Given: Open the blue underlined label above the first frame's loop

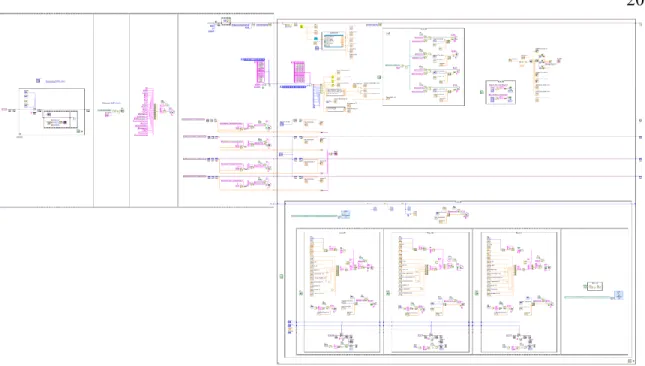Looking at the screenshot, I should coord(56,81).
